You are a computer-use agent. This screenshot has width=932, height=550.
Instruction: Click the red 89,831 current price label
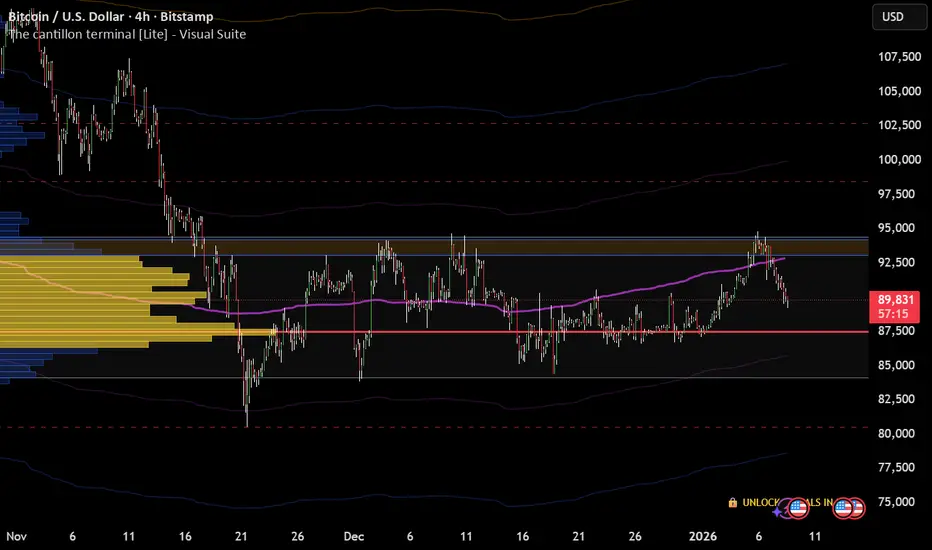[895, 299]
